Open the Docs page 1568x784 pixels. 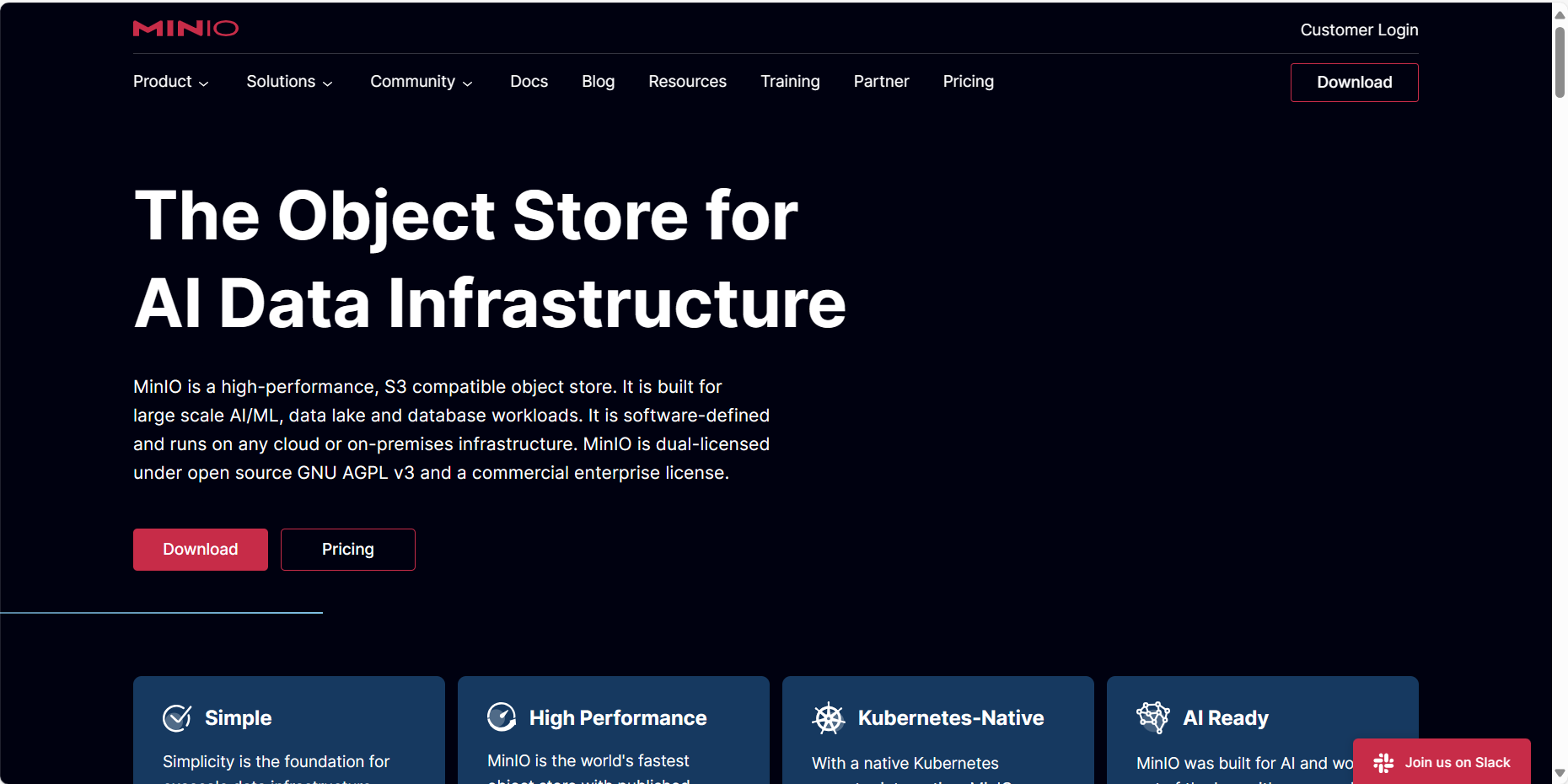(x=529, y=82)
